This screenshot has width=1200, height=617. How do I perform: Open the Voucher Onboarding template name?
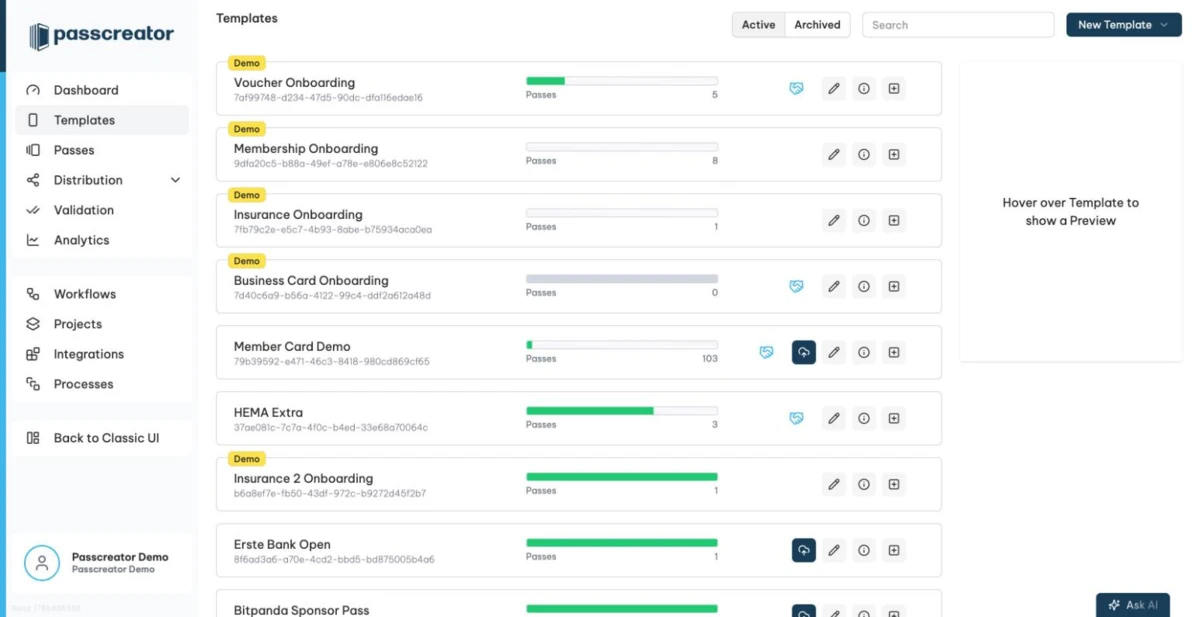pos(294,83)
